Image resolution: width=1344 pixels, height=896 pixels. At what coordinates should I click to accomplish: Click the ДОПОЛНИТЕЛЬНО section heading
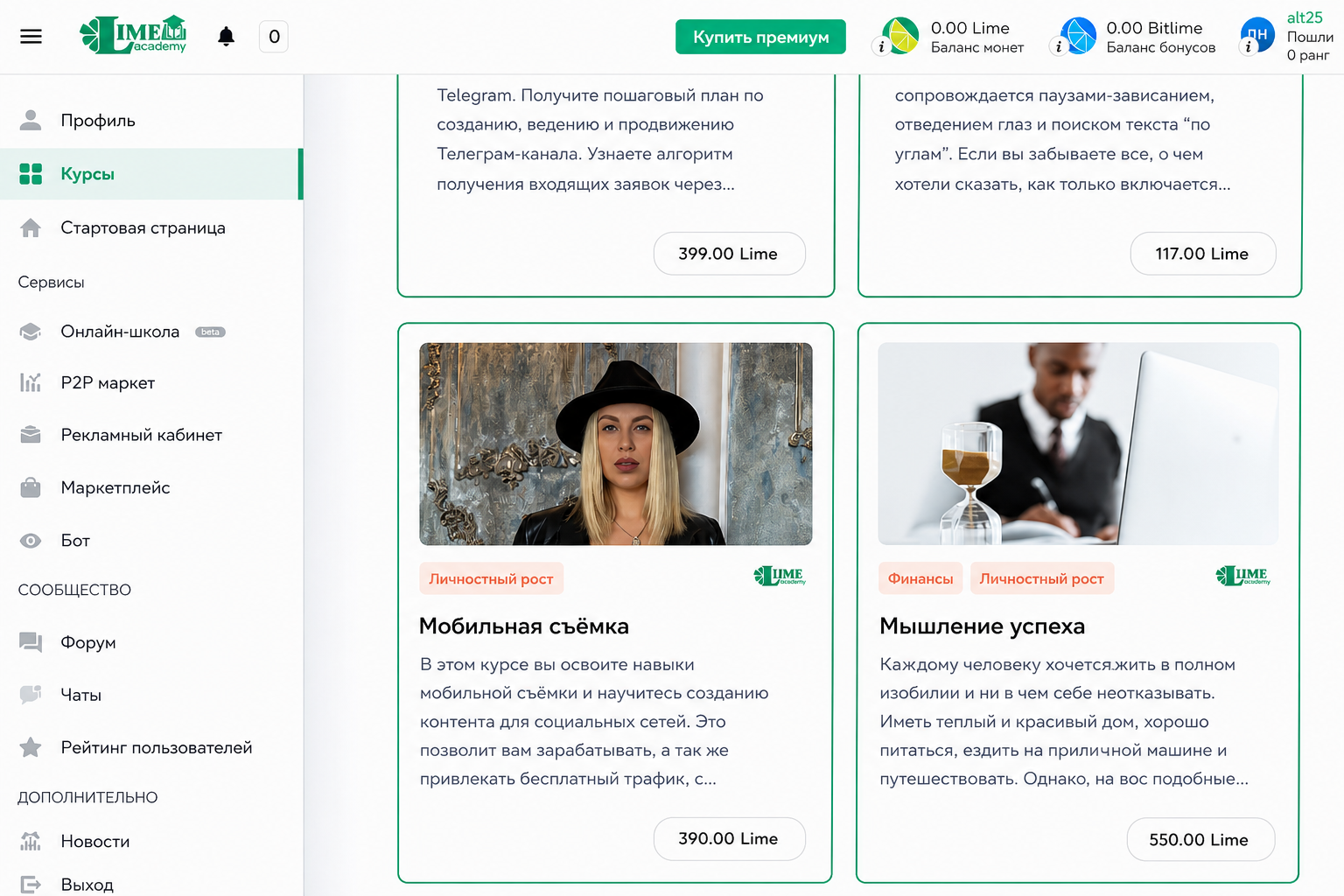click(87, 798)
